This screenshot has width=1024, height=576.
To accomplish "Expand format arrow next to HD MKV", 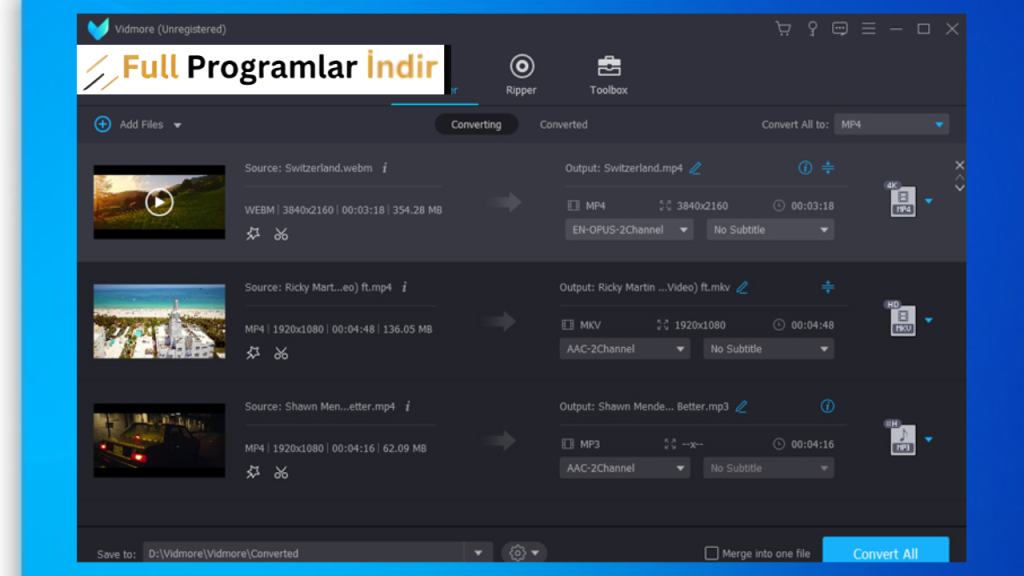I will 929,320.
